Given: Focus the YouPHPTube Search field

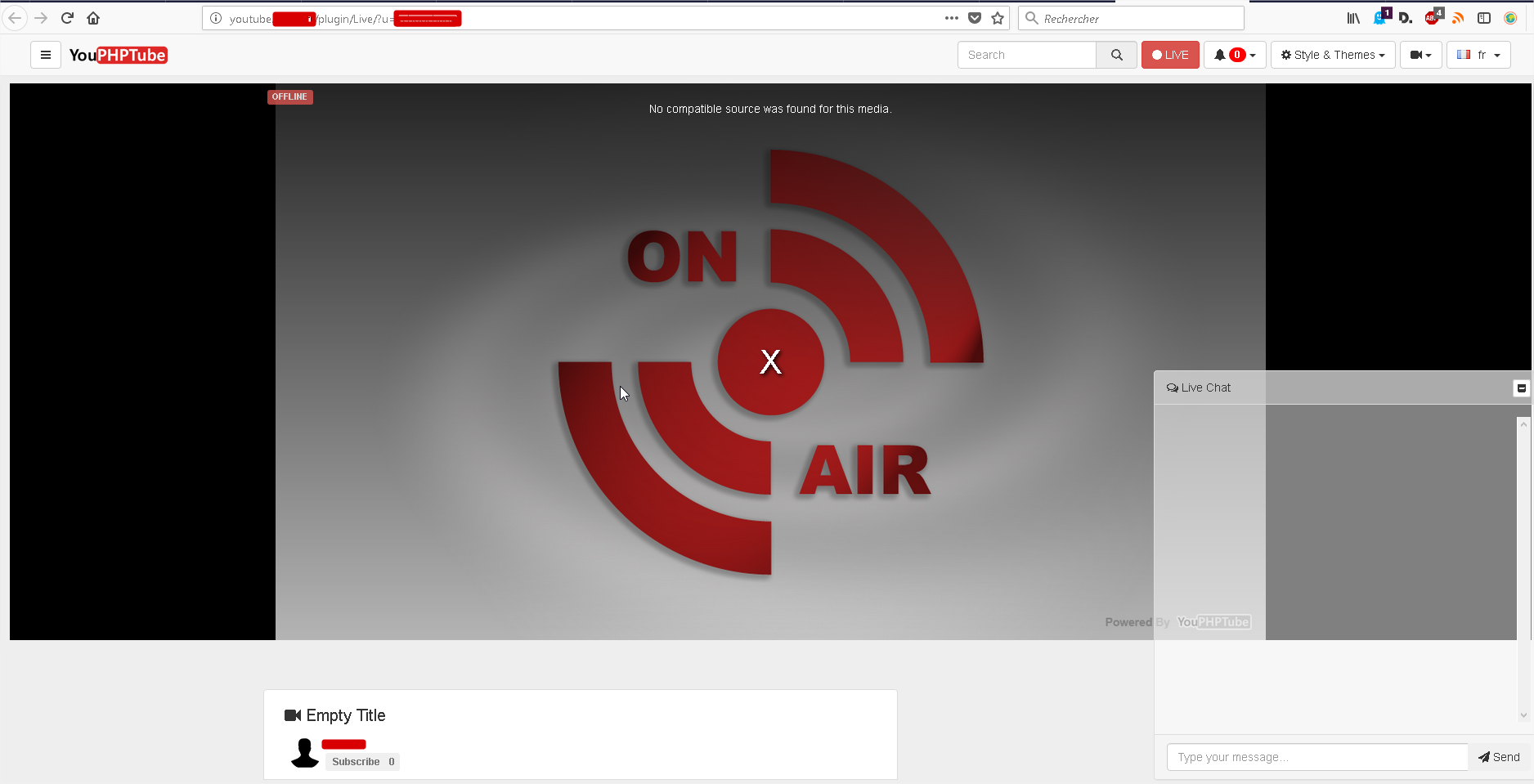Looking at the screenshot, I should [1027, 55].
